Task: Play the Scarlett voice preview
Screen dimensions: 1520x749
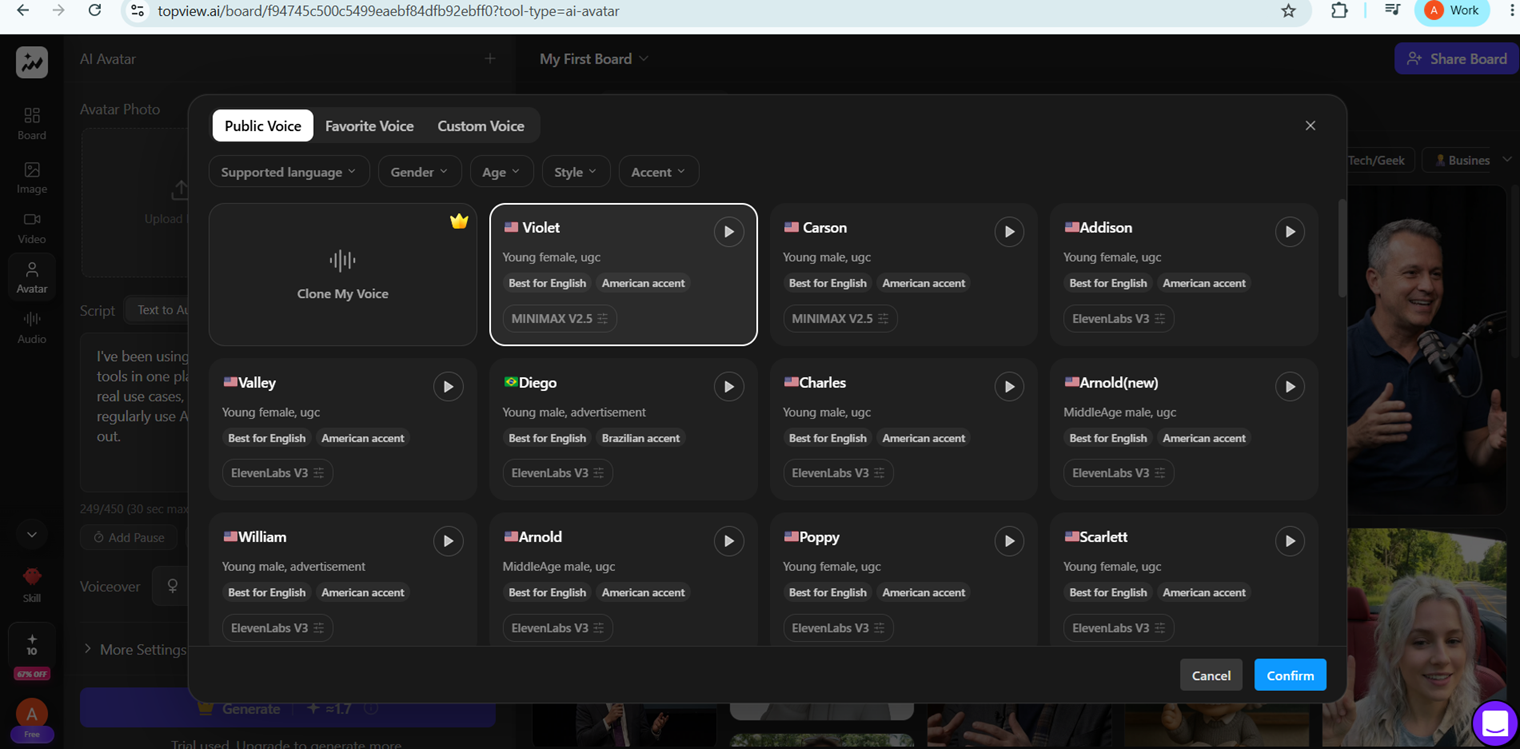Action: coord(1290,541)
